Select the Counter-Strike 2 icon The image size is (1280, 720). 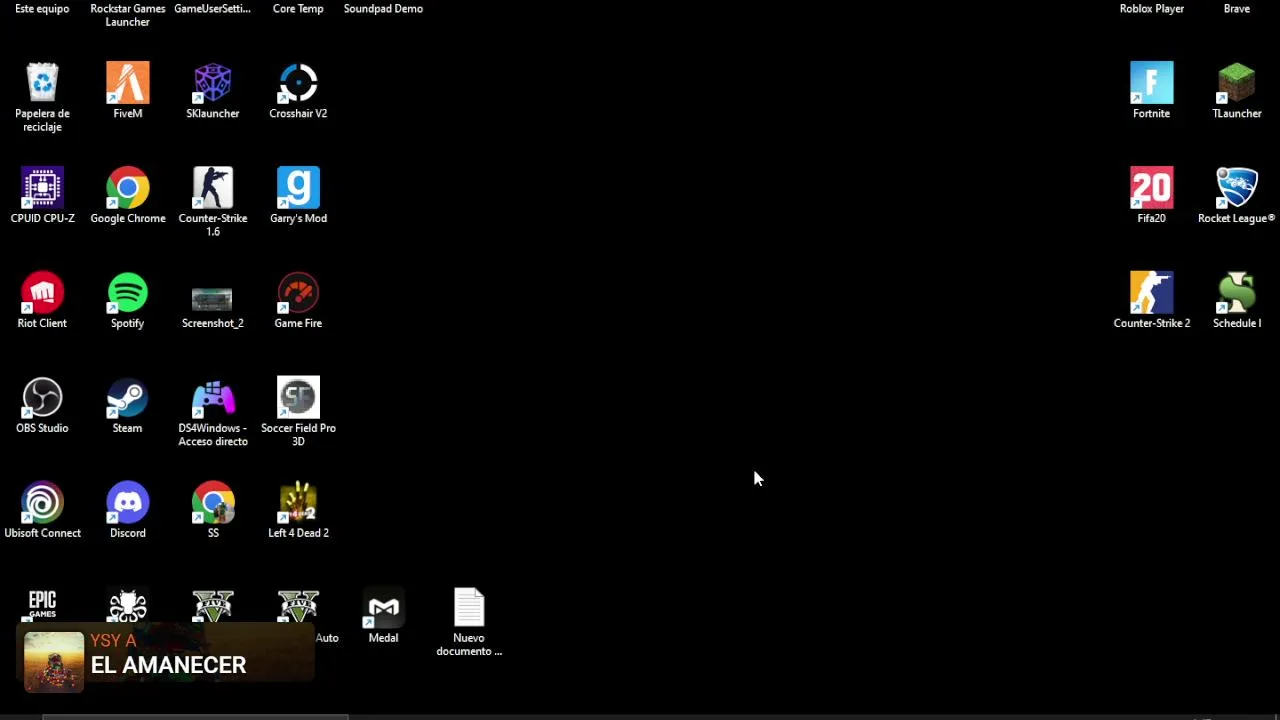(1151, 293)
